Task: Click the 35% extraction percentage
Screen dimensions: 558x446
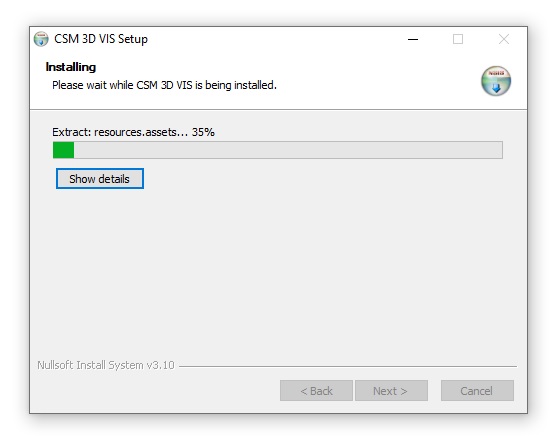Action: pyautogui.click(x=203, y=132)
